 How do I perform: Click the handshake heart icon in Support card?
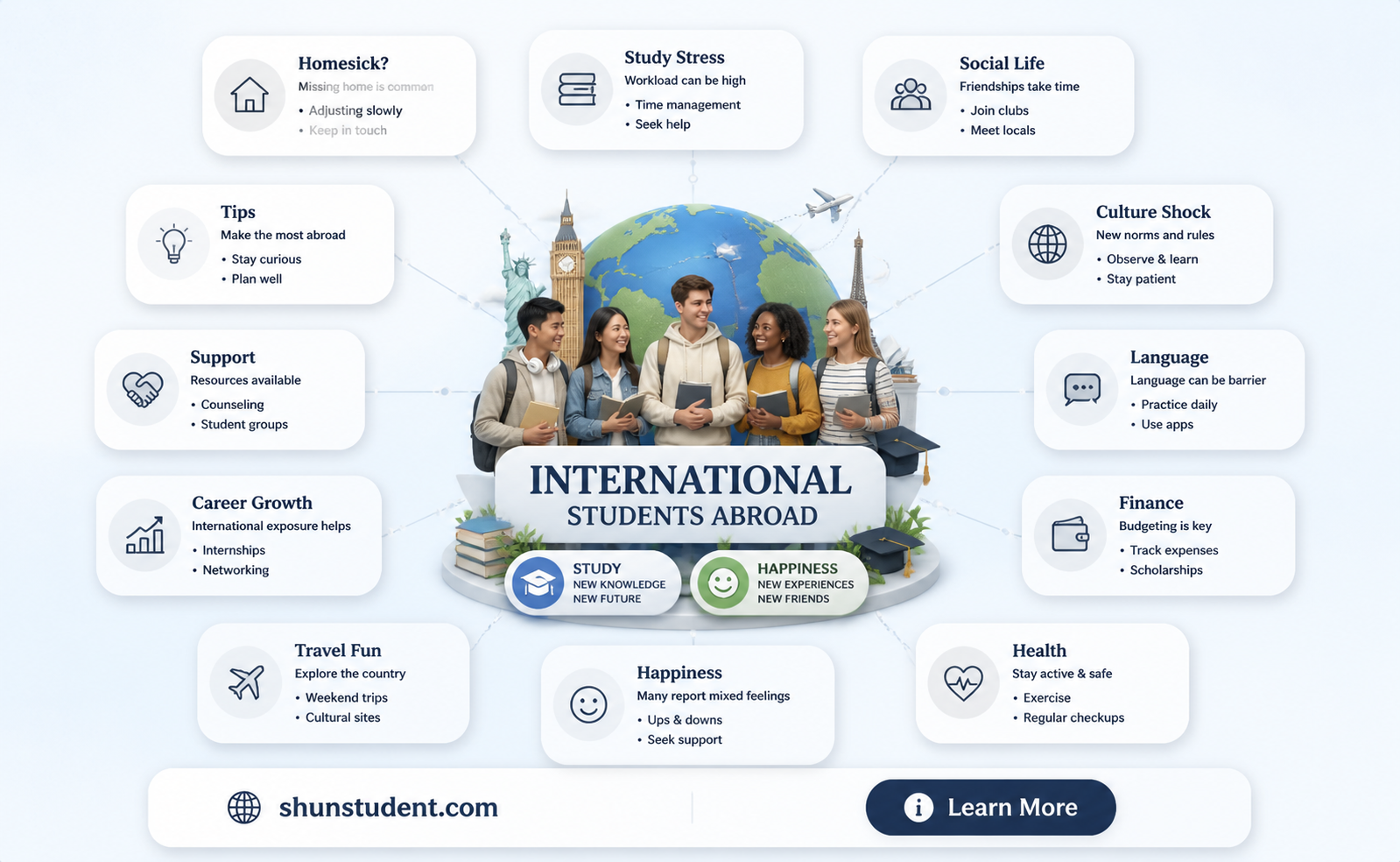143,390
